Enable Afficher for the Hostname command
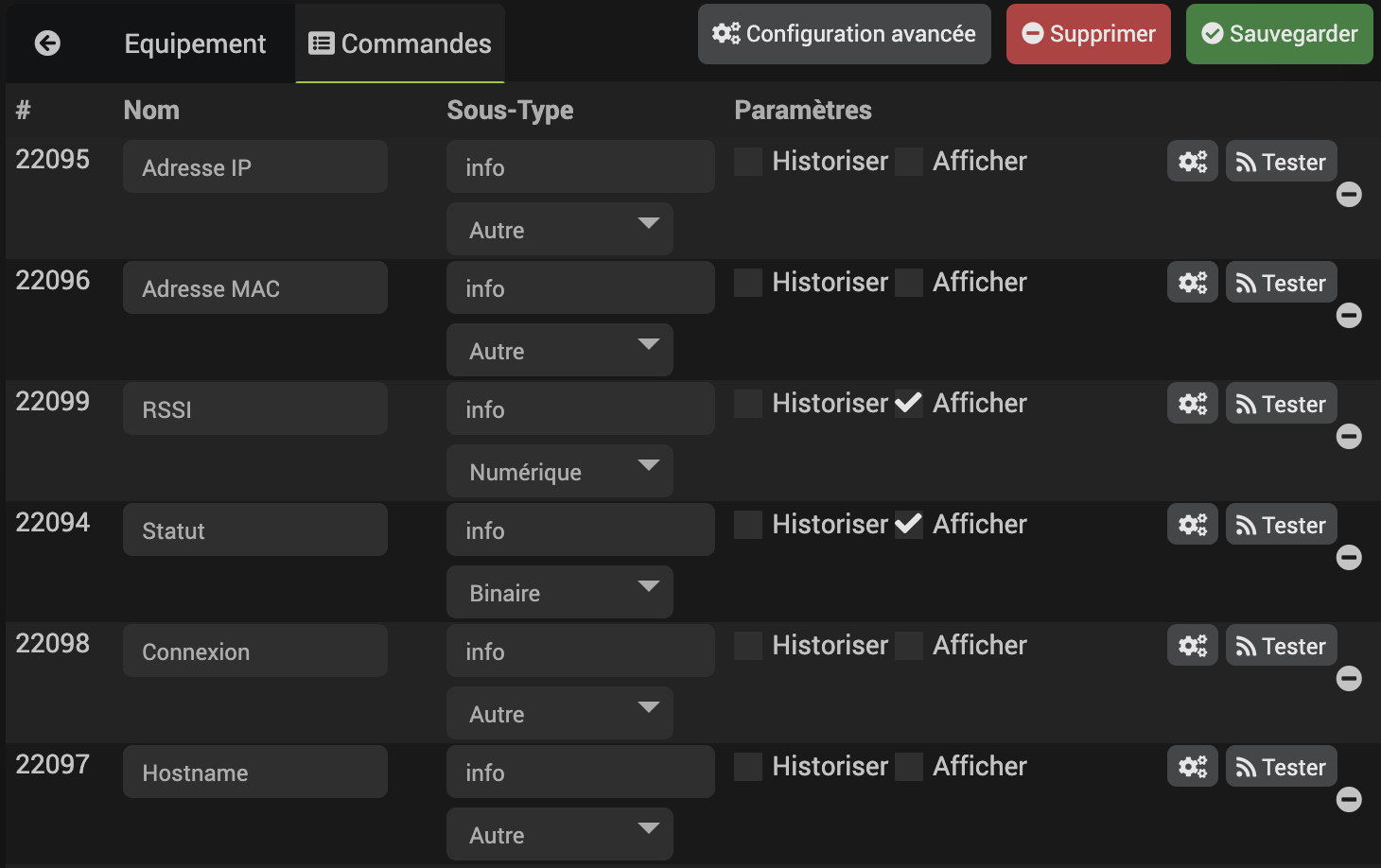The width and height of the screenshot is (1381, 868). 909,767
